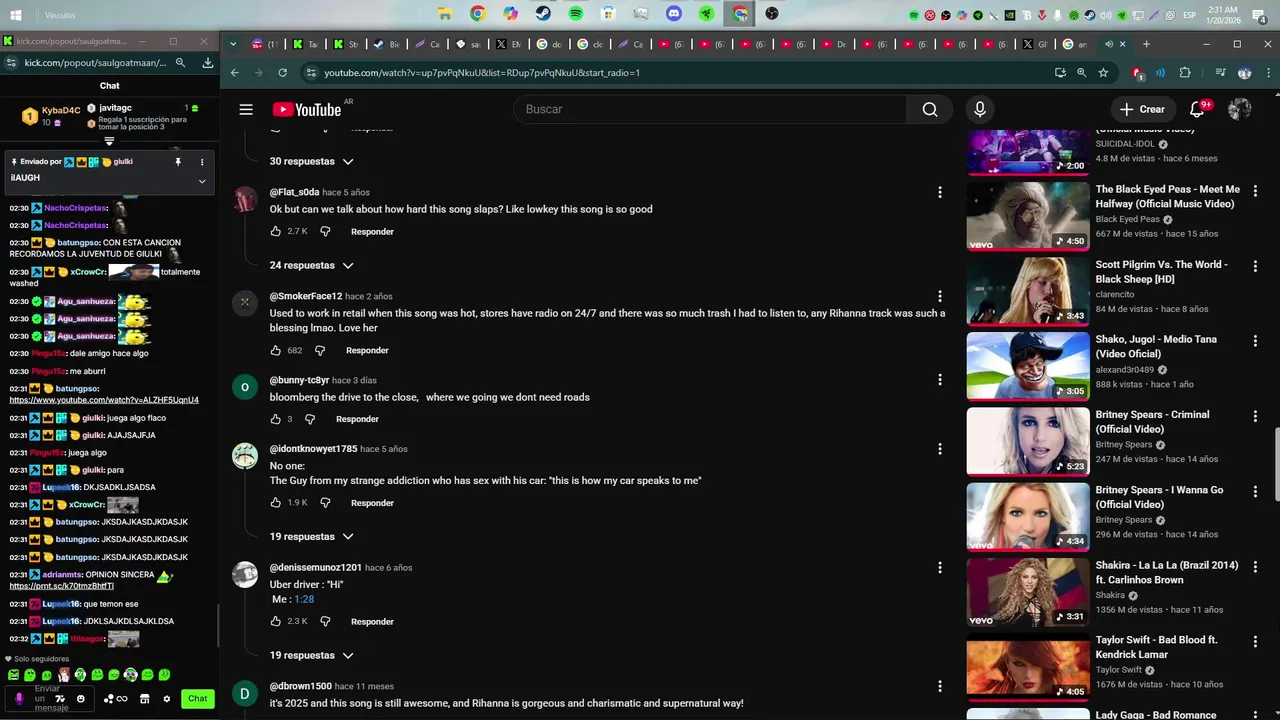Viewport: 1280px width, 720px height.
Task: Open pinned message three-dot menu in chat
Action: [202, 162]
